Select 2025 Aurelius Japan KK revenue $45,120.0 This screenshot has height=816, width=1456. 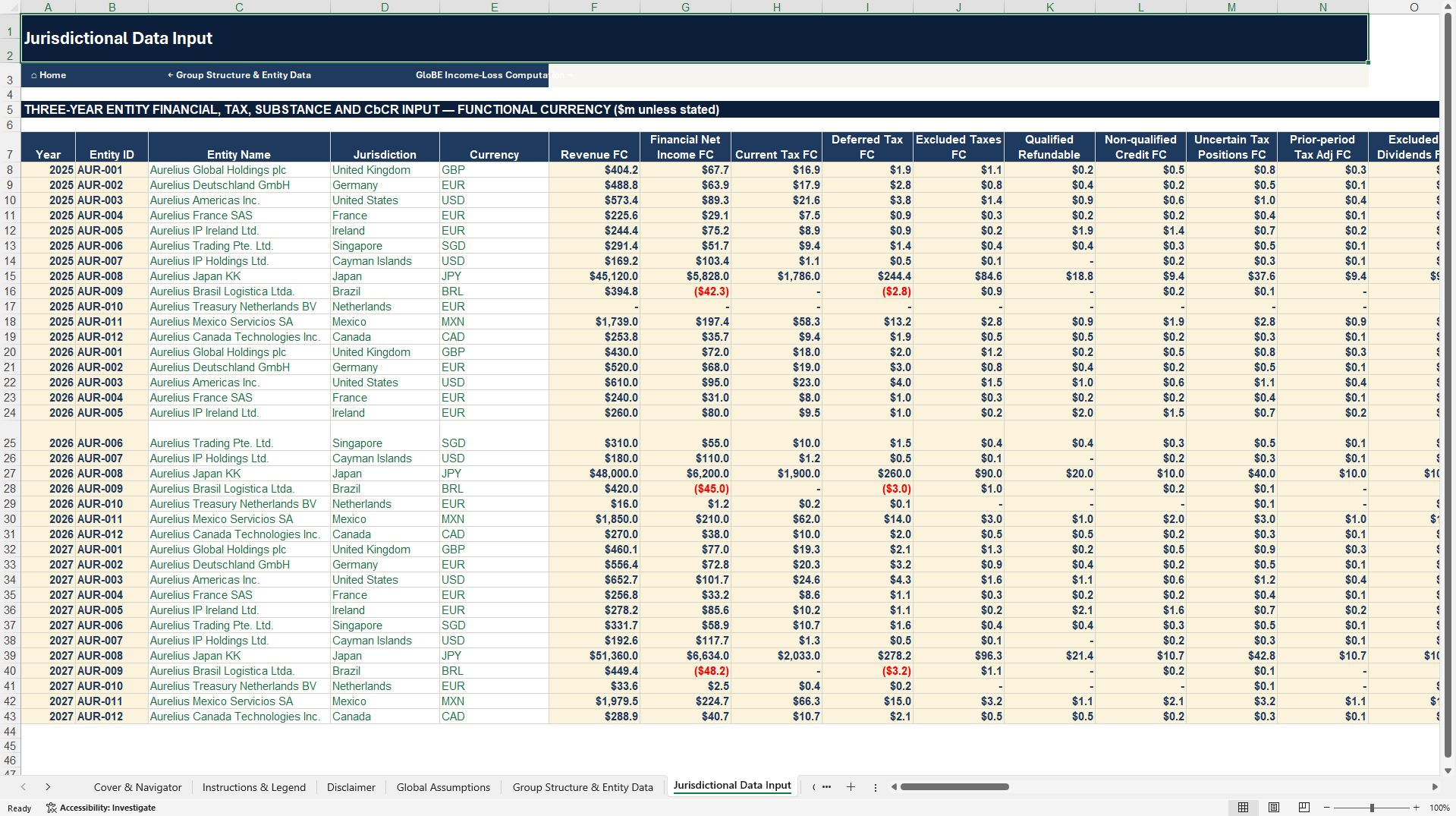tap(594, 276)
